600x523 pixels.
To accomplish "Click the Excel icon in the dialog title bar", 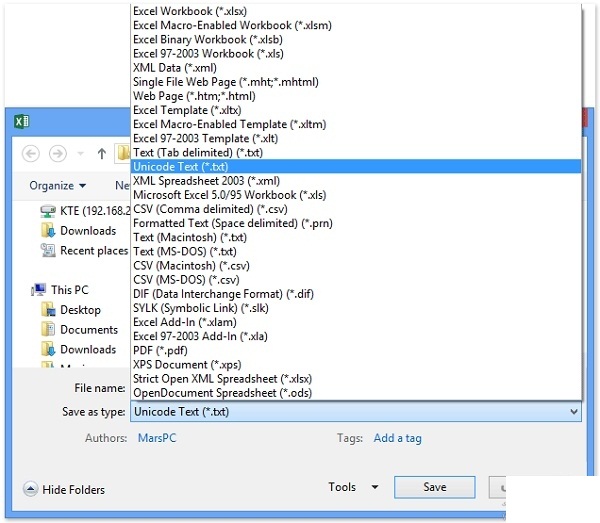I will [22, 121].
